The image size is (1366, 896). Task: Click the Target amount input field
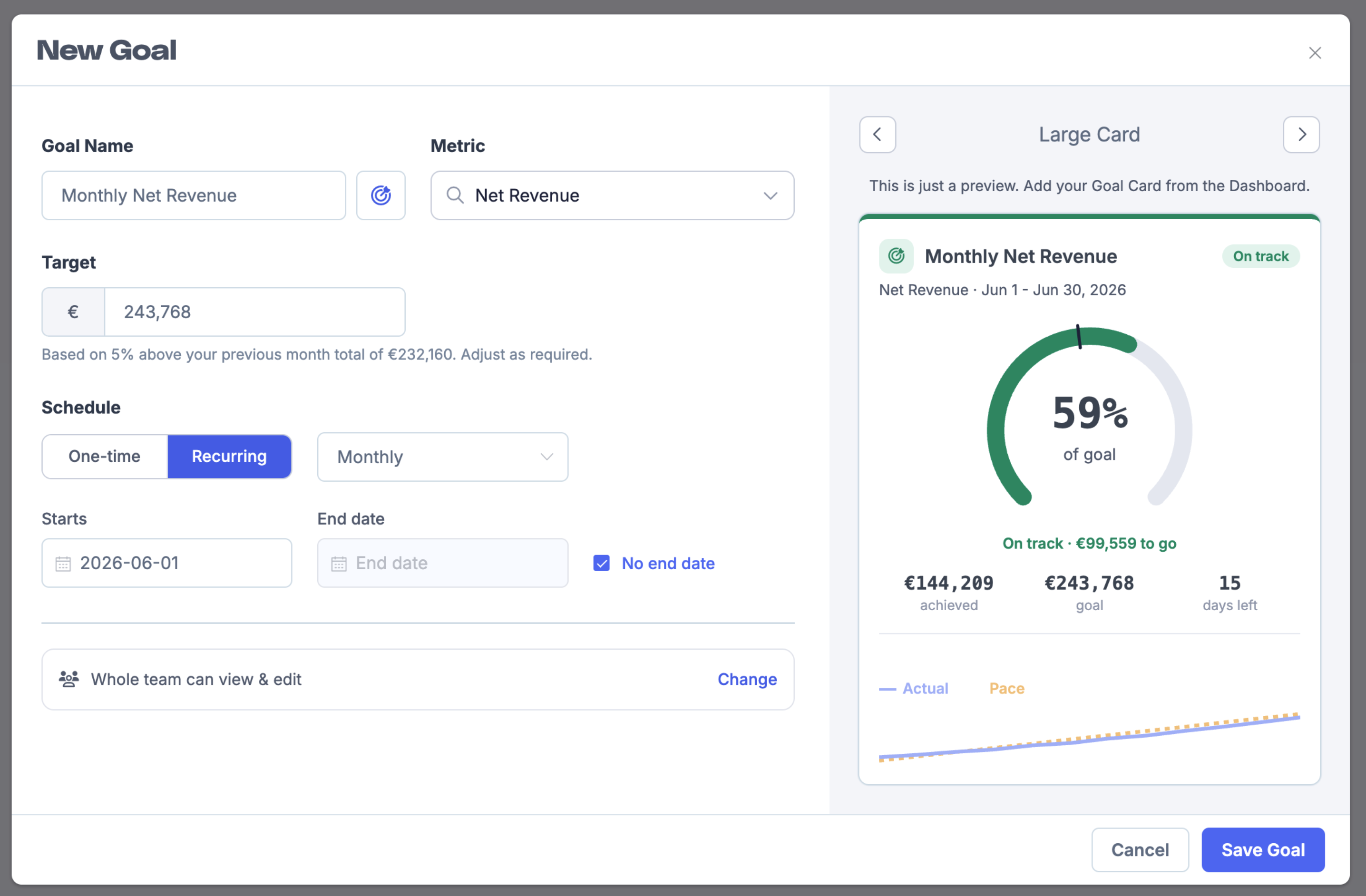click(x=255, y=312)
